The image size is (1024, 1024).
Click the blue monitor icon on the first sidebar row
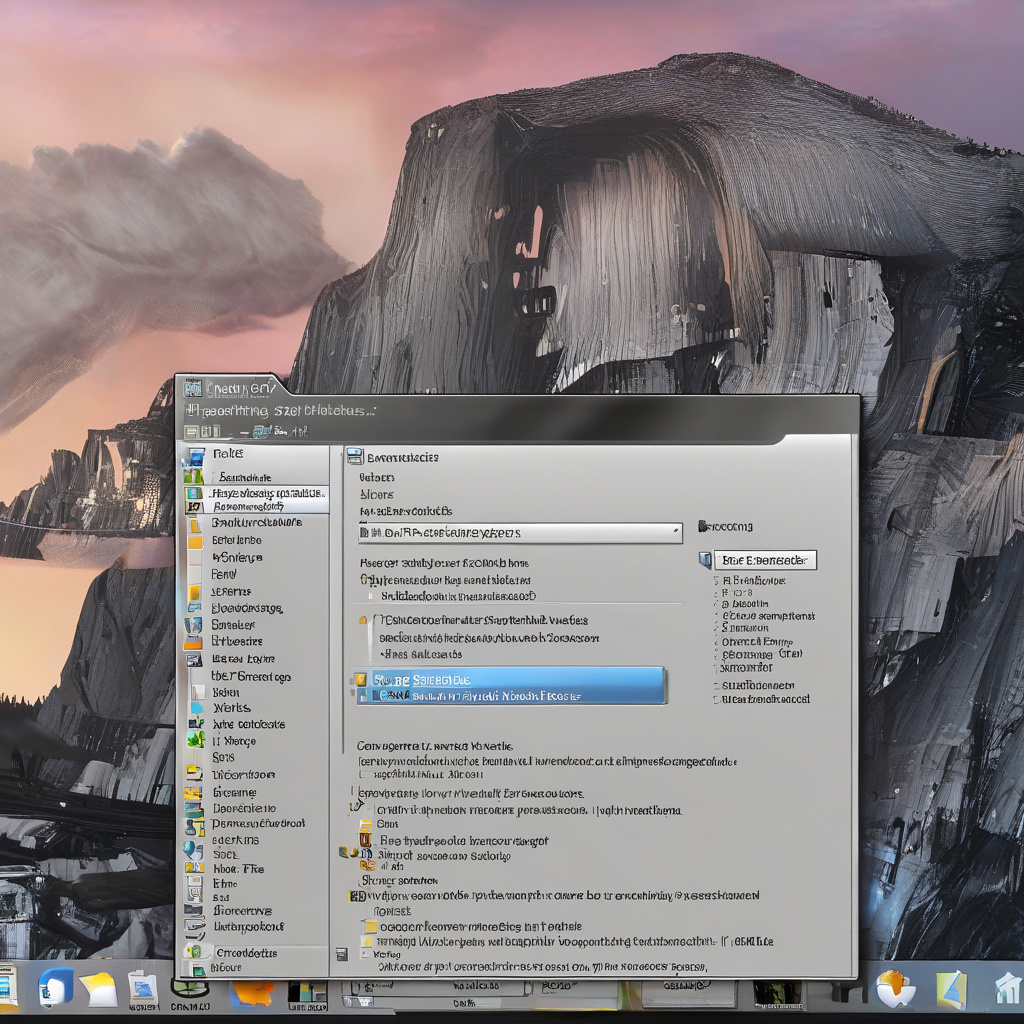(195, 455)
